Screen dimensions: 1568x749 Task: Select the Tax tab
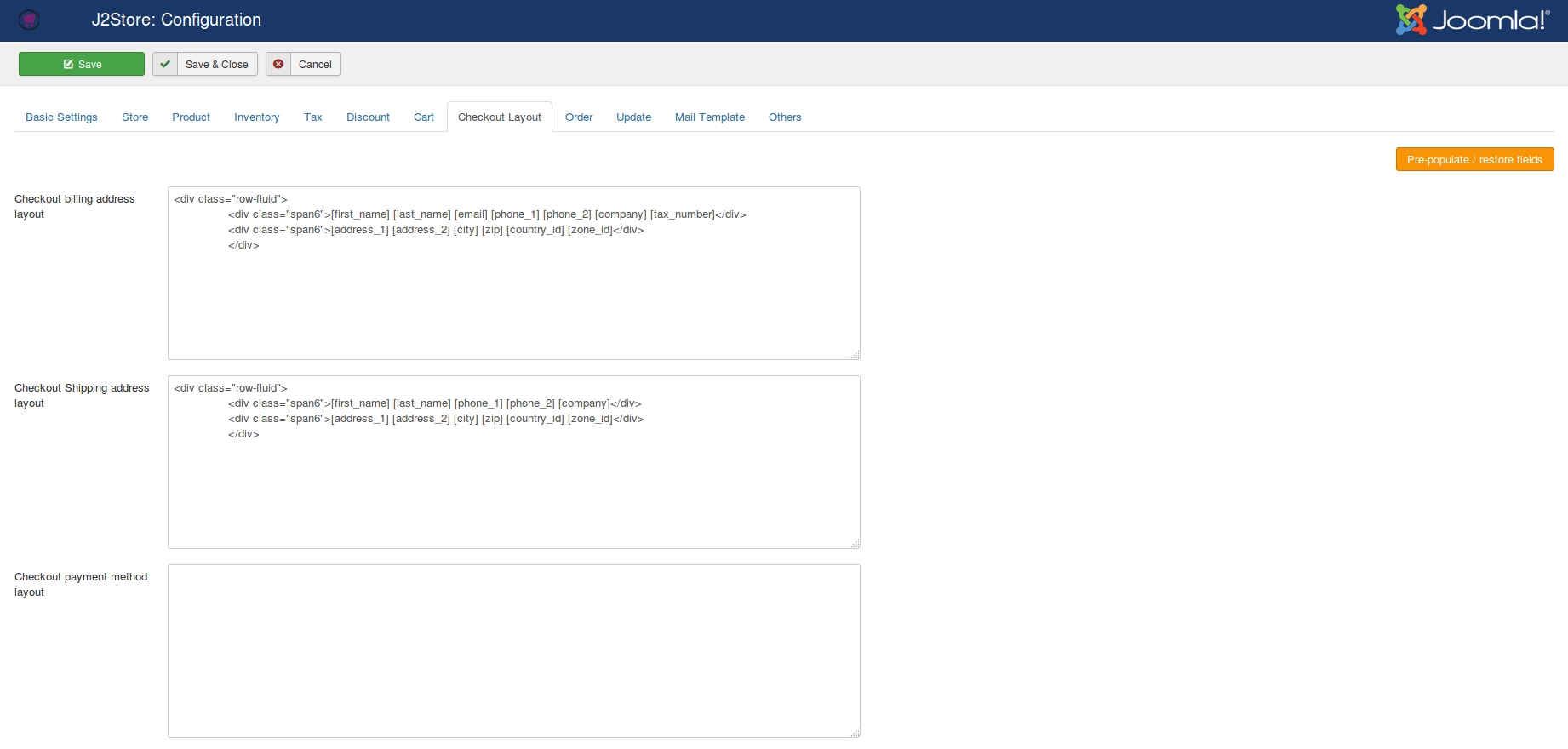tap(312, 117)
